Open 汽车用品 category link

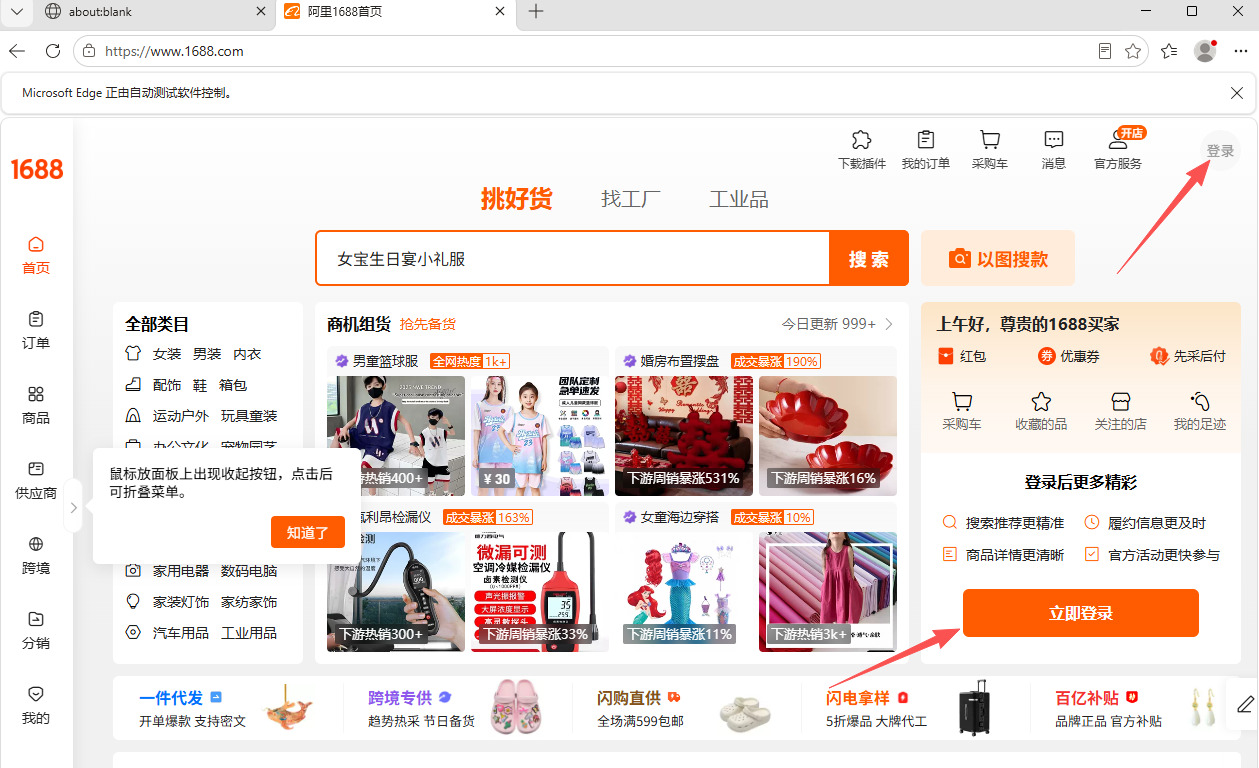(181, 633)
